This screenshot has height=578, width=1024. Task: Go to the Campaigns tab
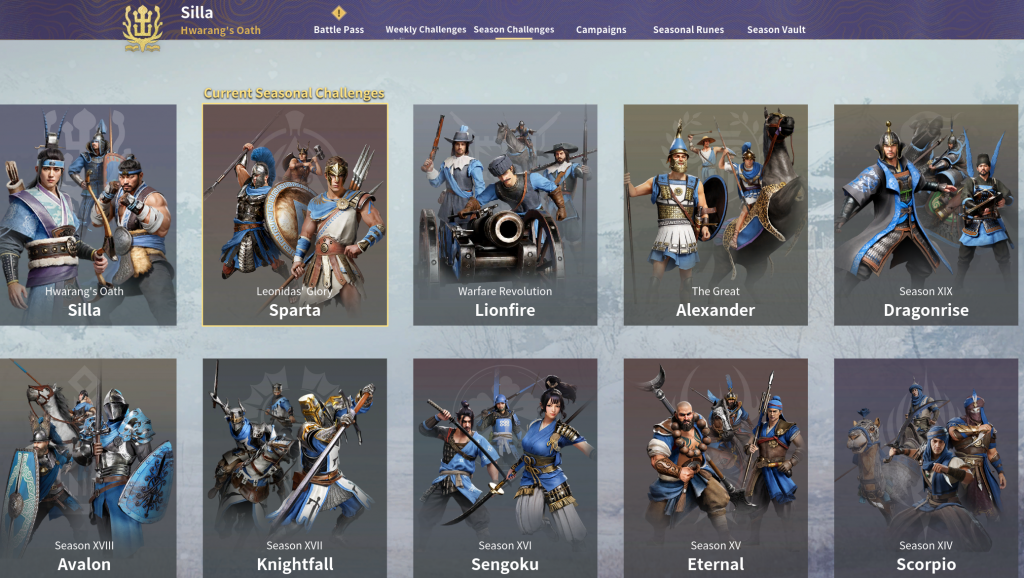point(601,29)
